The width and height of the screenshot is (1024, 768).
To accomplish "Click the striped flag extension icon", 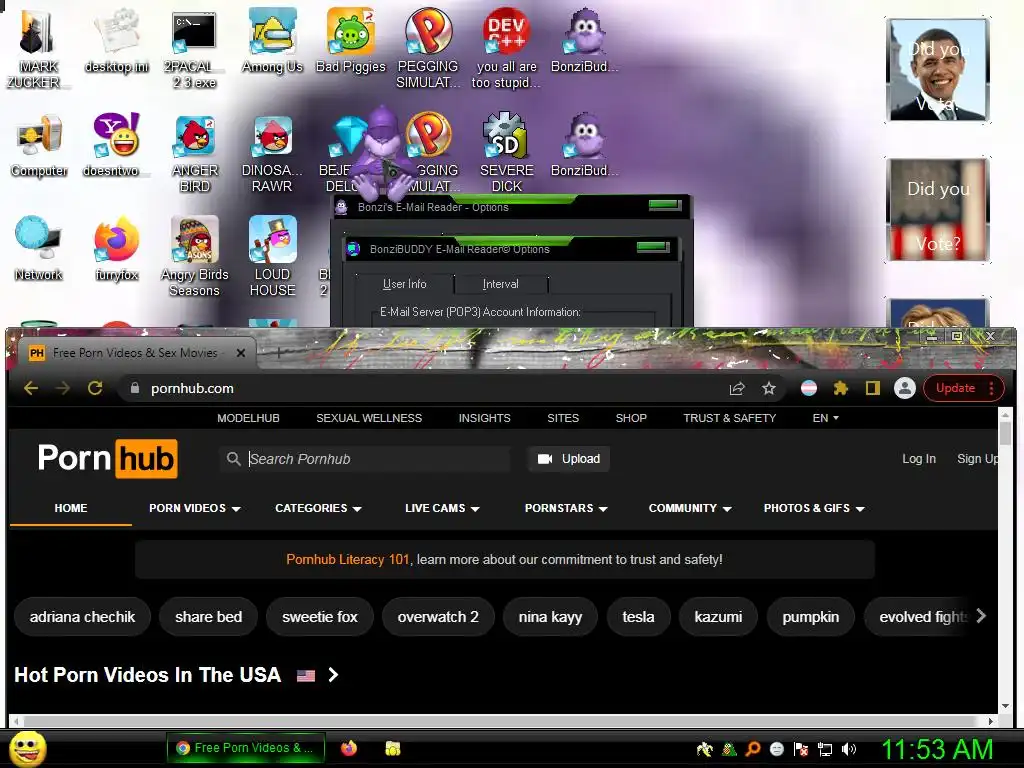I will tap(808, 389).
